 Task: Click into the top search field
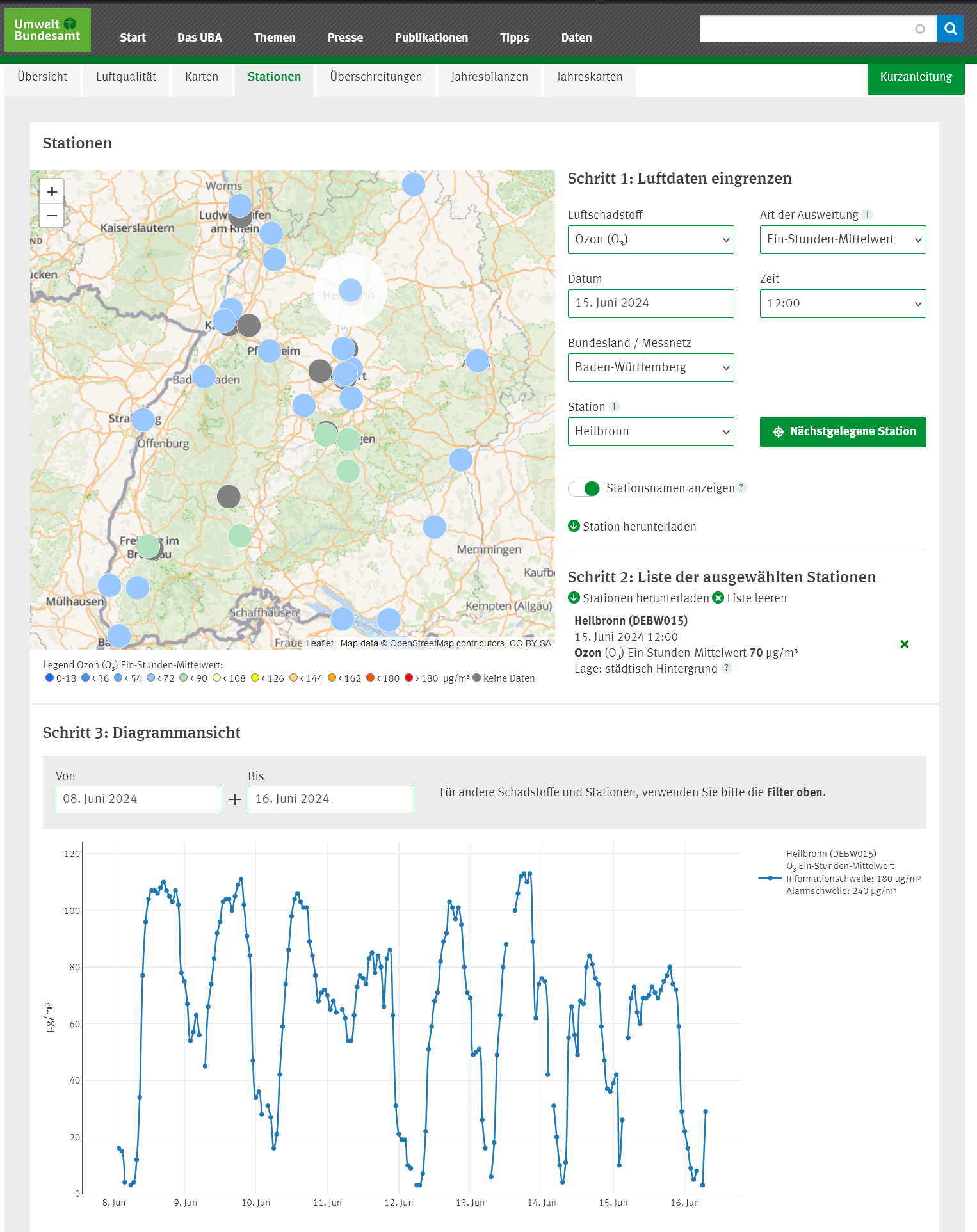818,29
